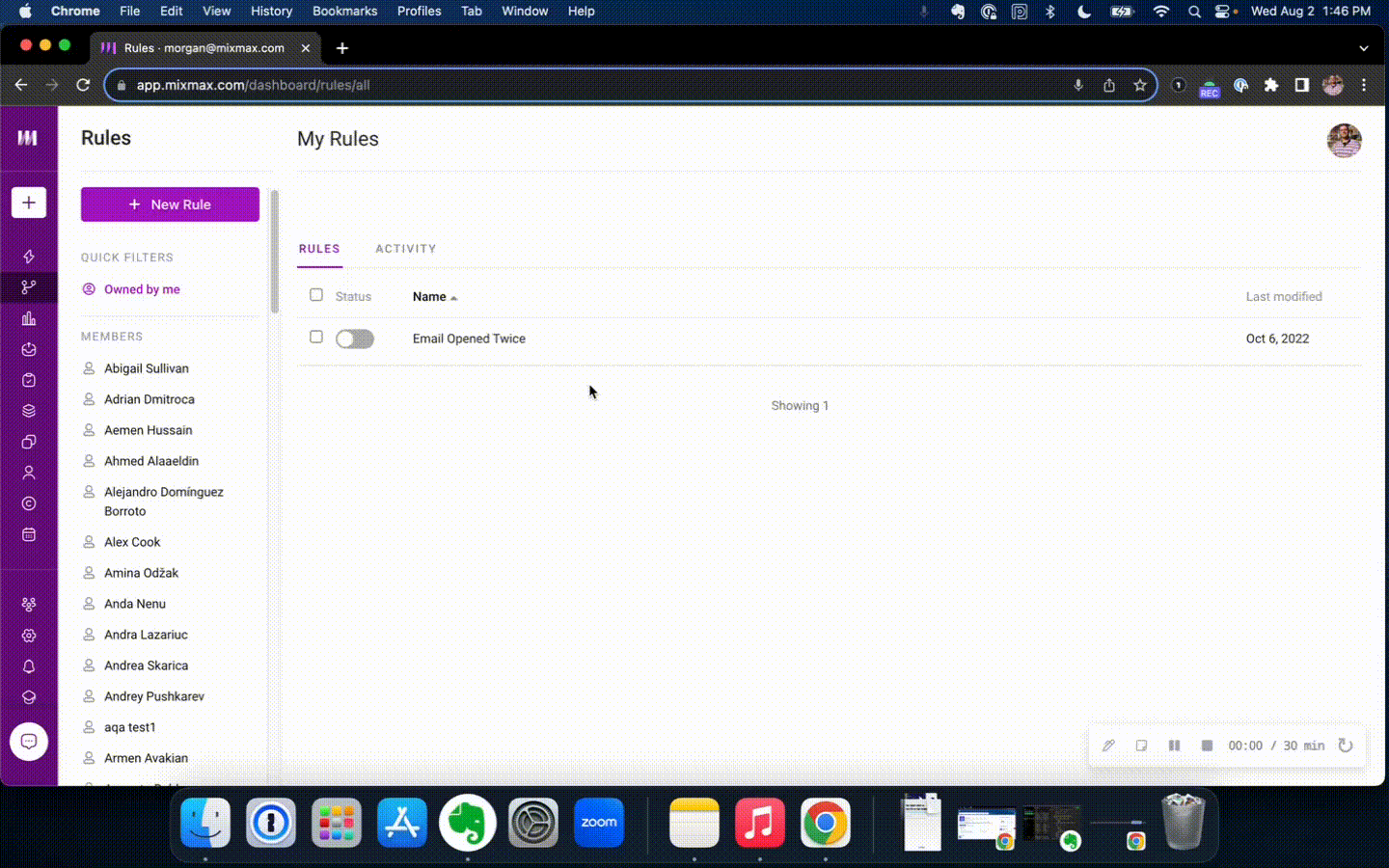Open Mixmax Settings via the gear icon
1389x868 pixels.
pyautogui.click(x=29, y=635)
